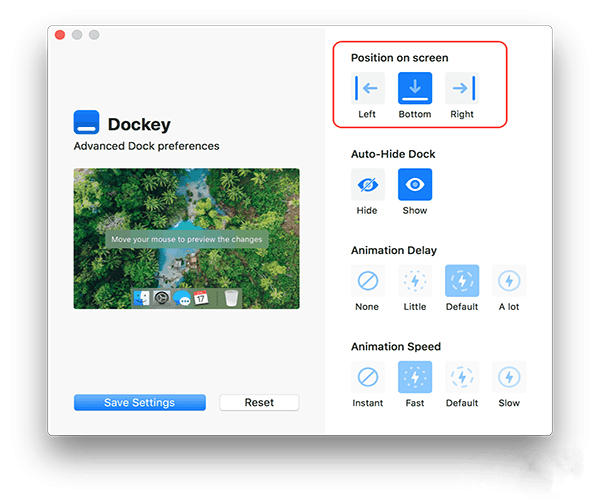Screen dimensions: 600x500
Task: Click Calendar icon in preview dock
Action: [x=201, y=298]
